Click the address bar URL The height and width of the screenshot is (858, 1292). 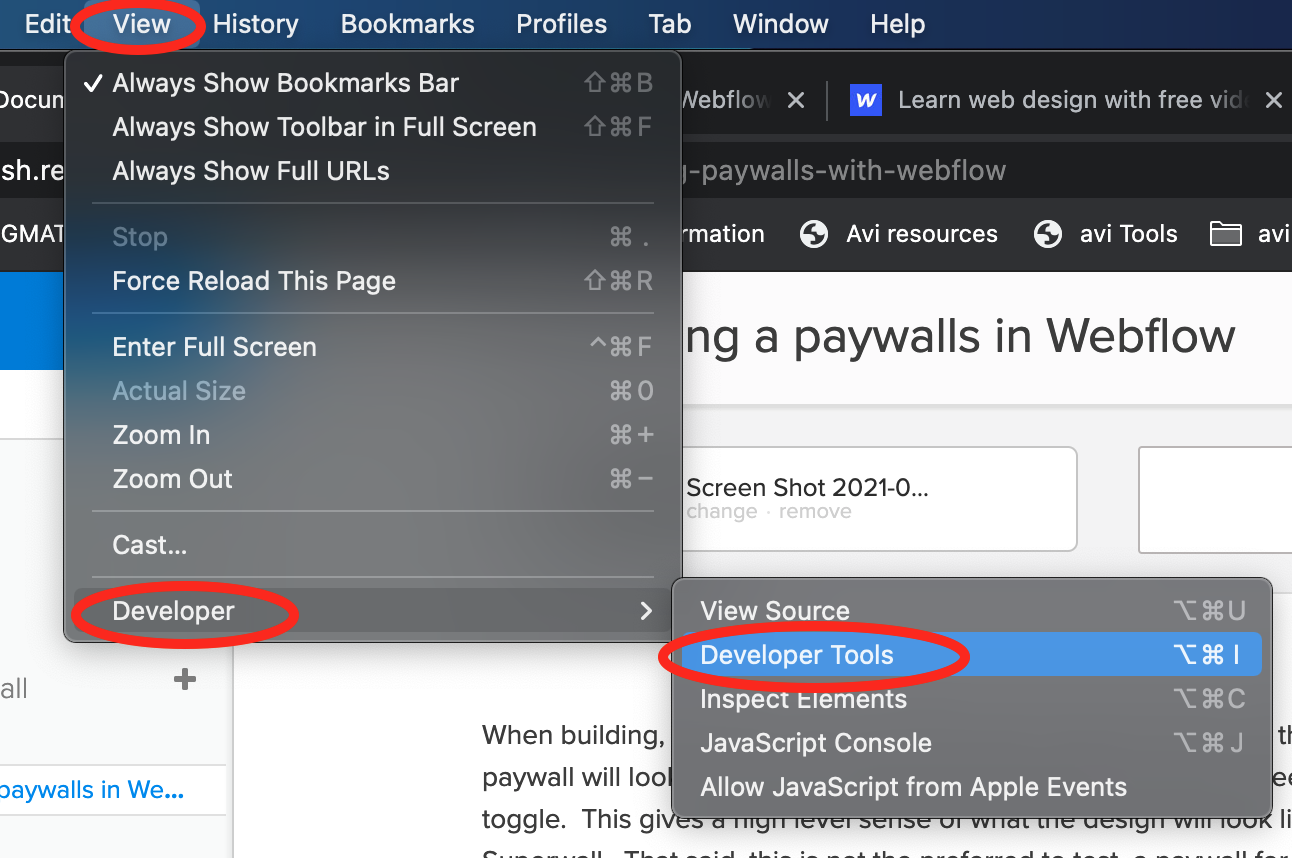[x=845, y=171]
